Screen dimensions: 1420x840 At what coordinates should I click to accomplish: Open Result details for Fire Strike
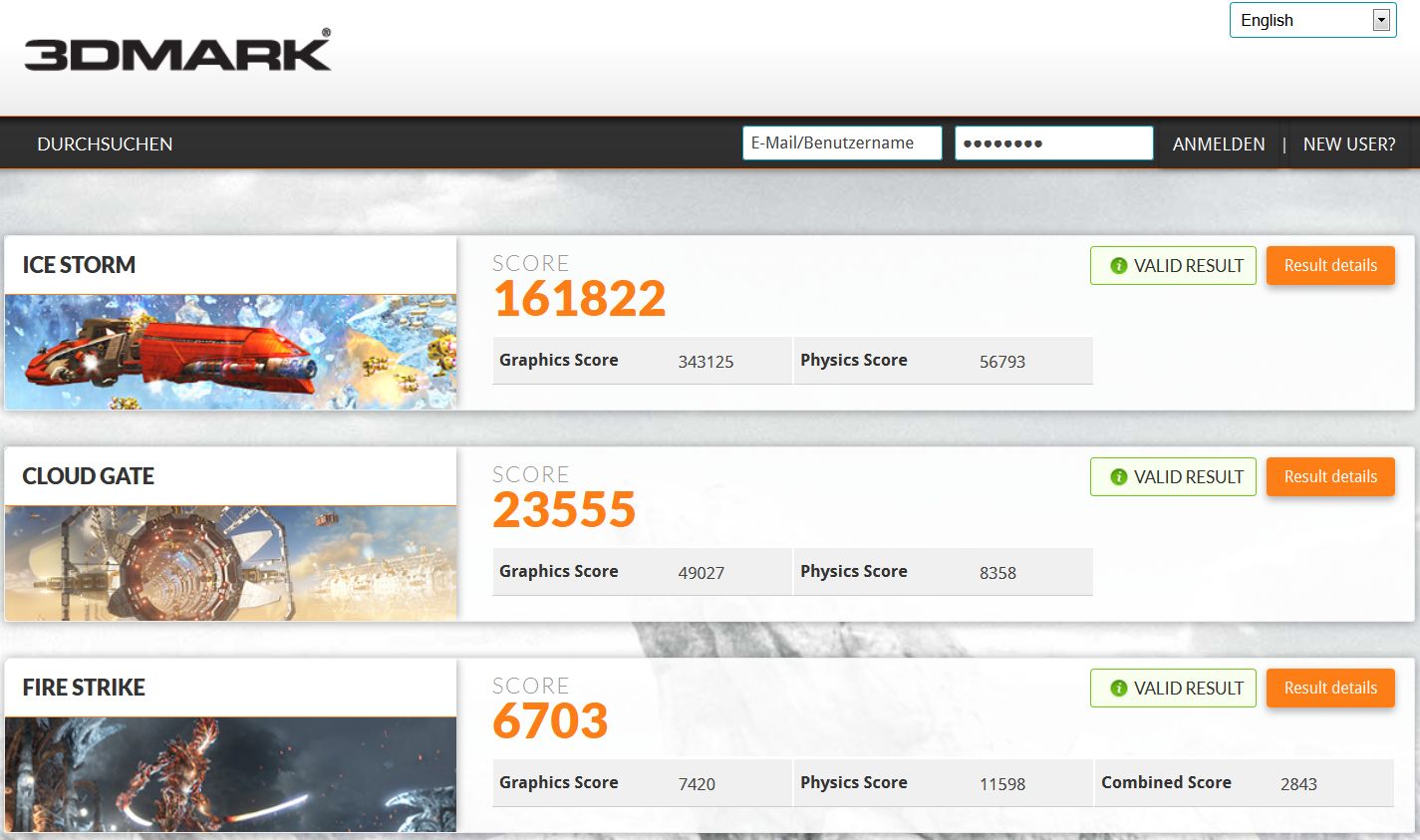[1330, 689]
